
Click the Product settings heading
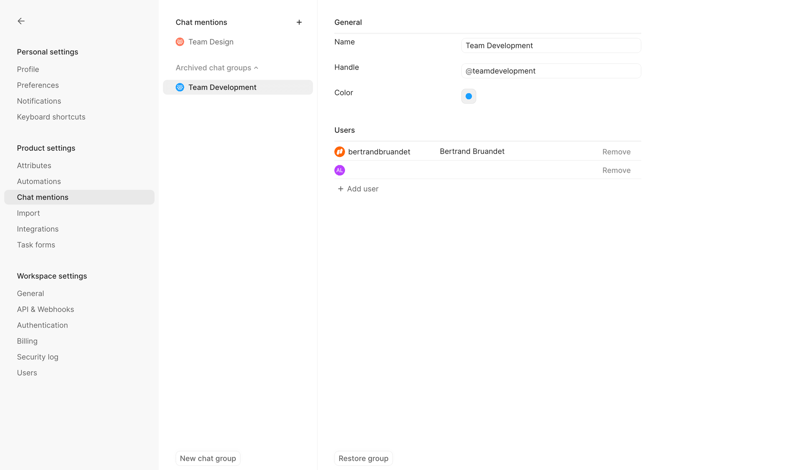click(x=46, y=148)
